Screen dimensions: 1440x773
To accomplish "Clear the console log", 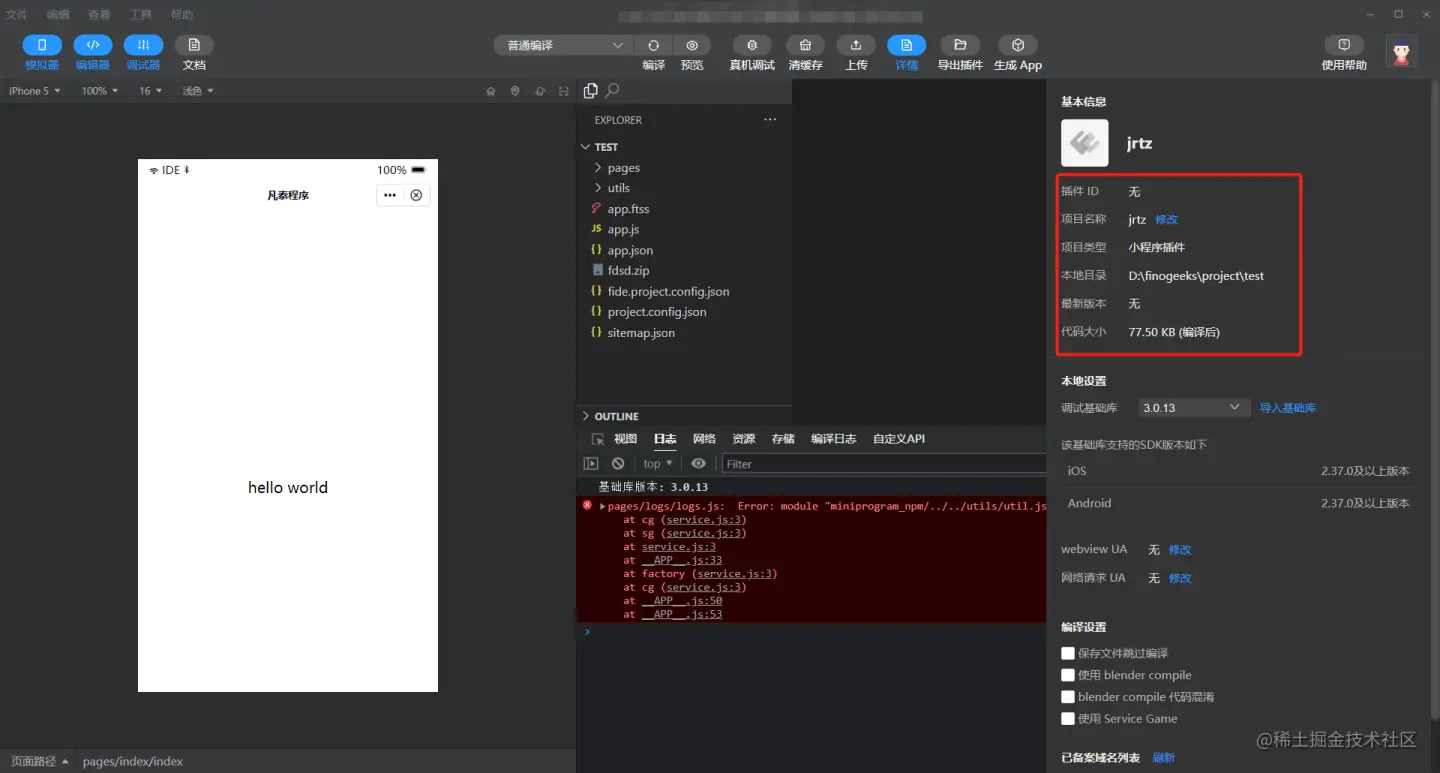I will pos(618,463).
